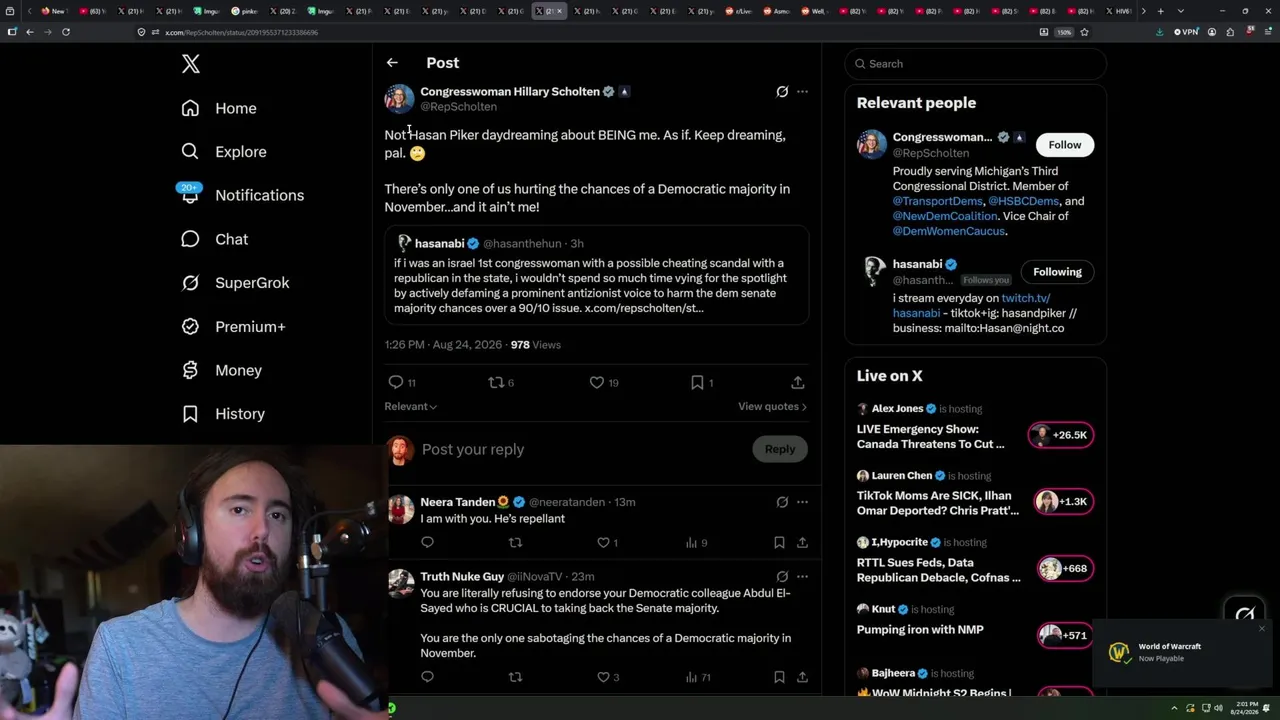Open the @TransportDems mention link

(937, 201)
